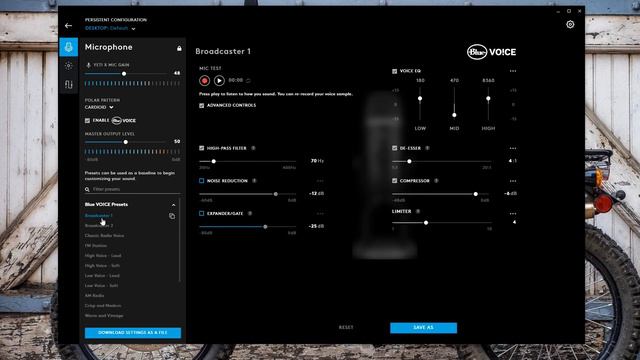
Task: Click the High-Pass Filter frequency slider handle
Action: [213, 162]
